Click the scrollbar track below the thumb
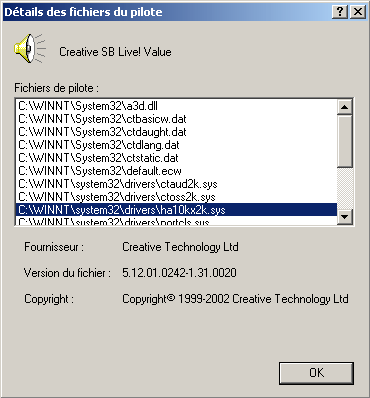The width and height of the screenshot is (370, 398). [345, 188]
